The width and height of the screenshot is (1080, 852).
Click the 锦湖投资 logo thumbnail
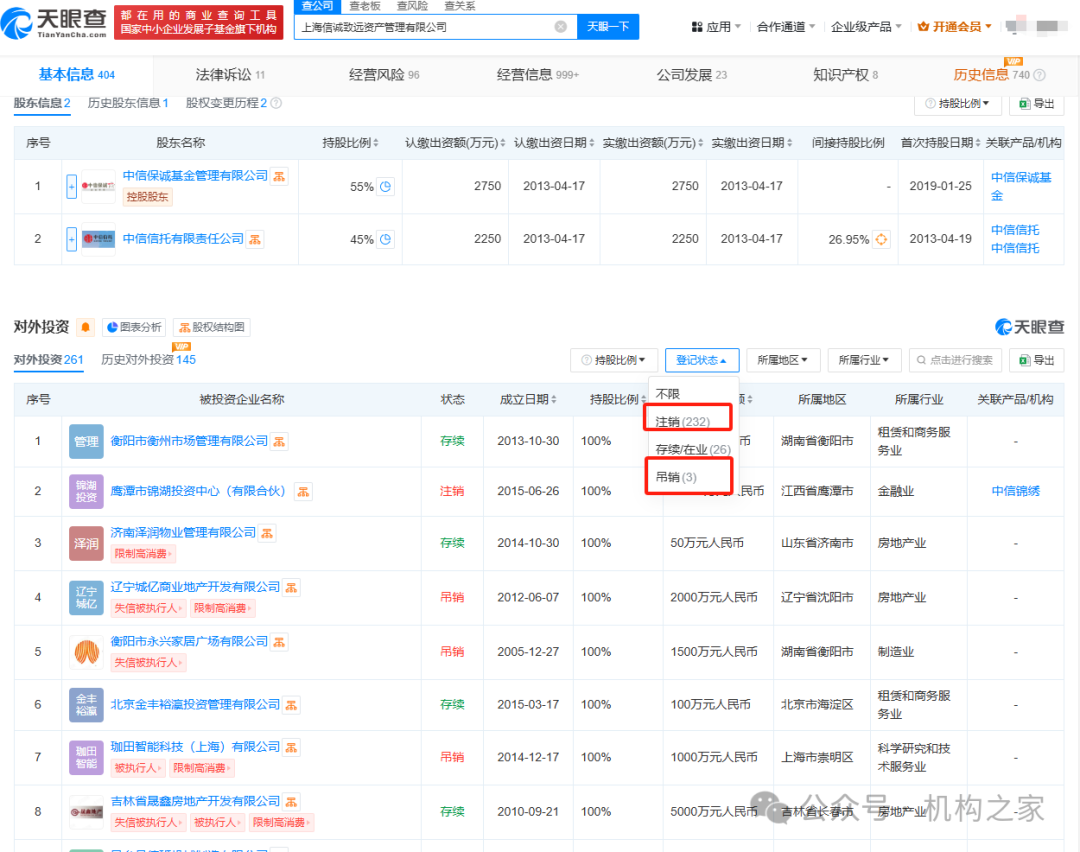coord(86,491)
